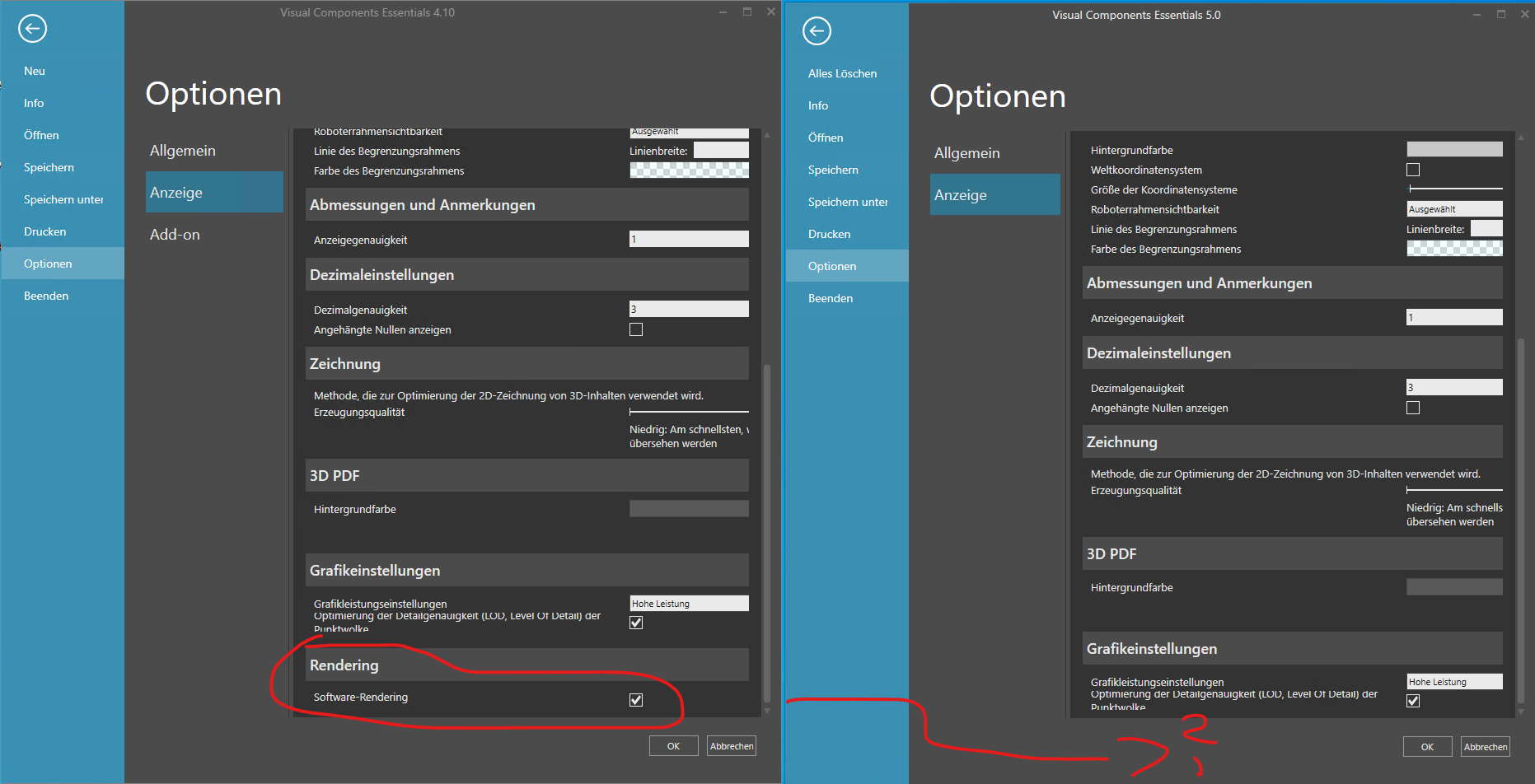Viewport: 1535px width, 784px height.
Task: Click Erzeugungsqualität slider in the 5.0 window
Action: click(x=1454, y=490)
